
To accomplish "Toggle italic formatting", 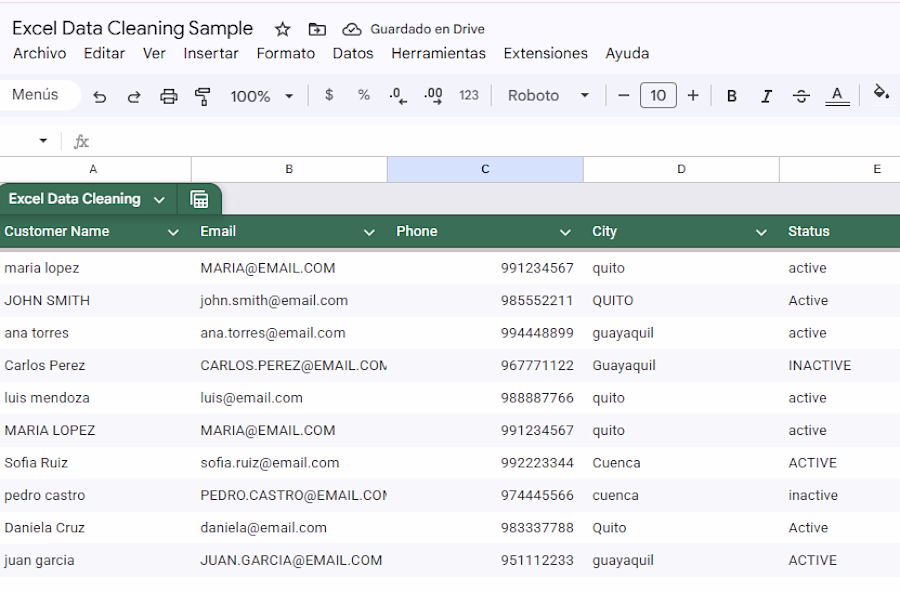I will 766,96.
